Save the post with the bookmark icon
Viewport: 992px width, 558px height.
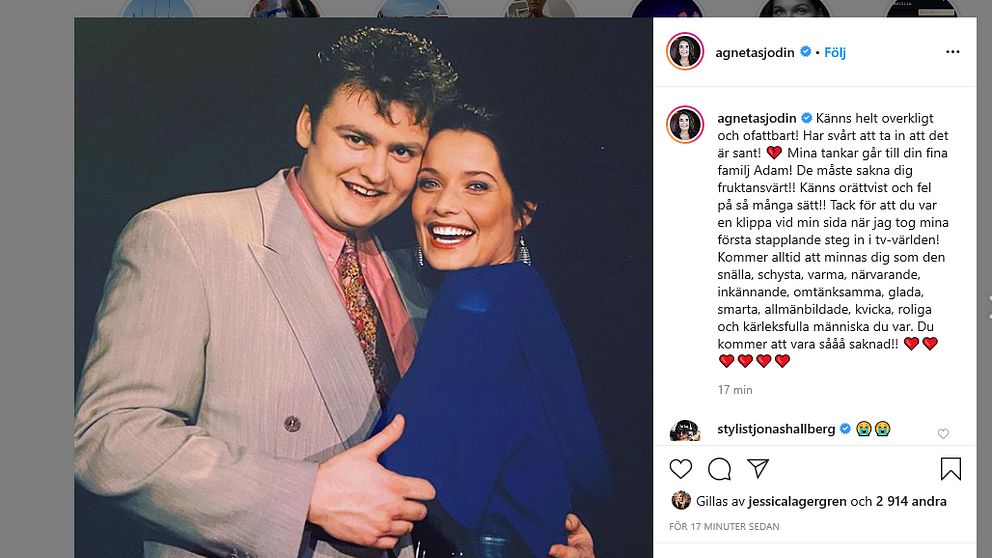[x=950, y=469]
